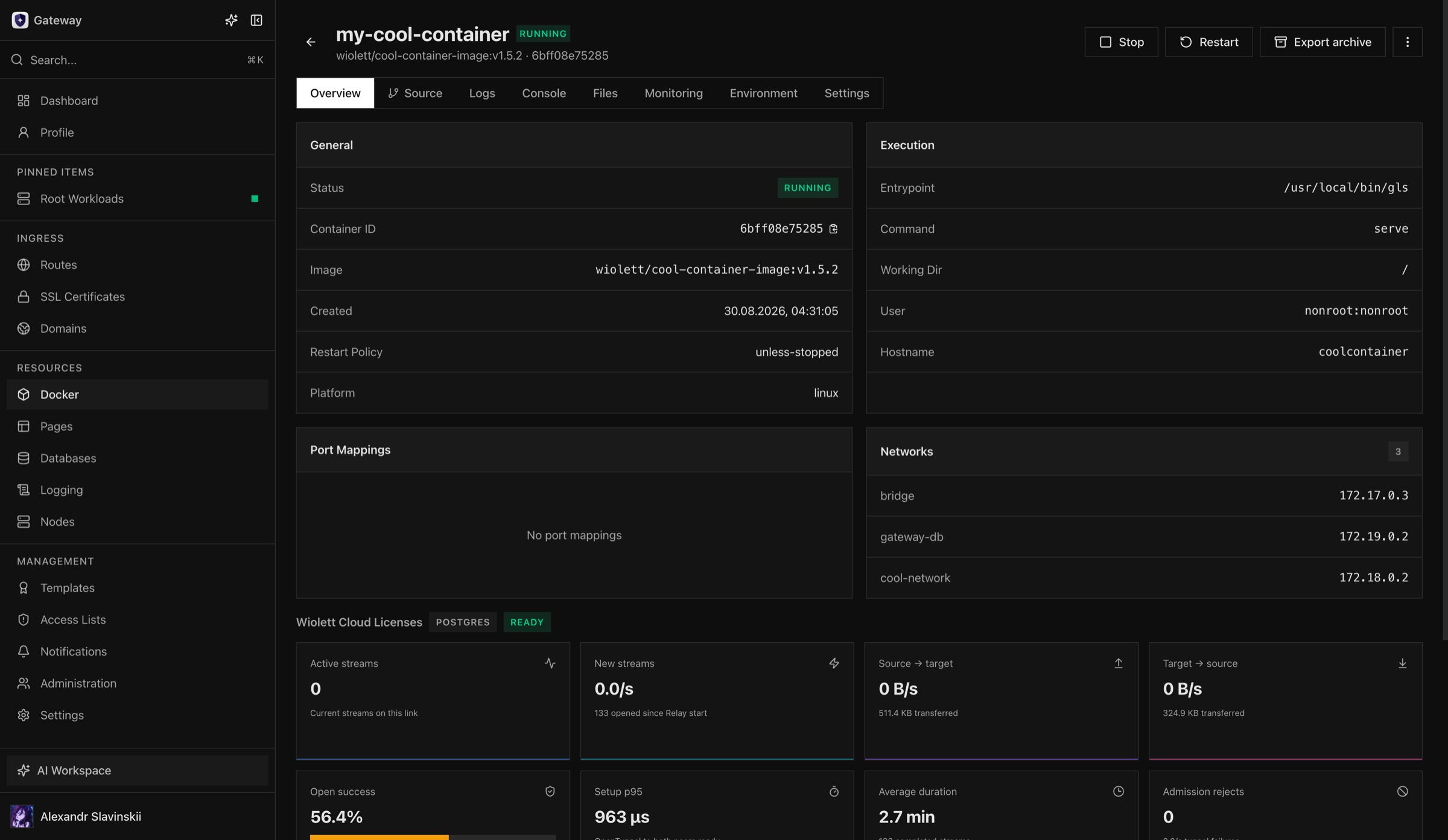Click Alexandr Slavinskii user avatar
The height and width of the screenshot is (840, 1448).
click(x=22, y=816)
